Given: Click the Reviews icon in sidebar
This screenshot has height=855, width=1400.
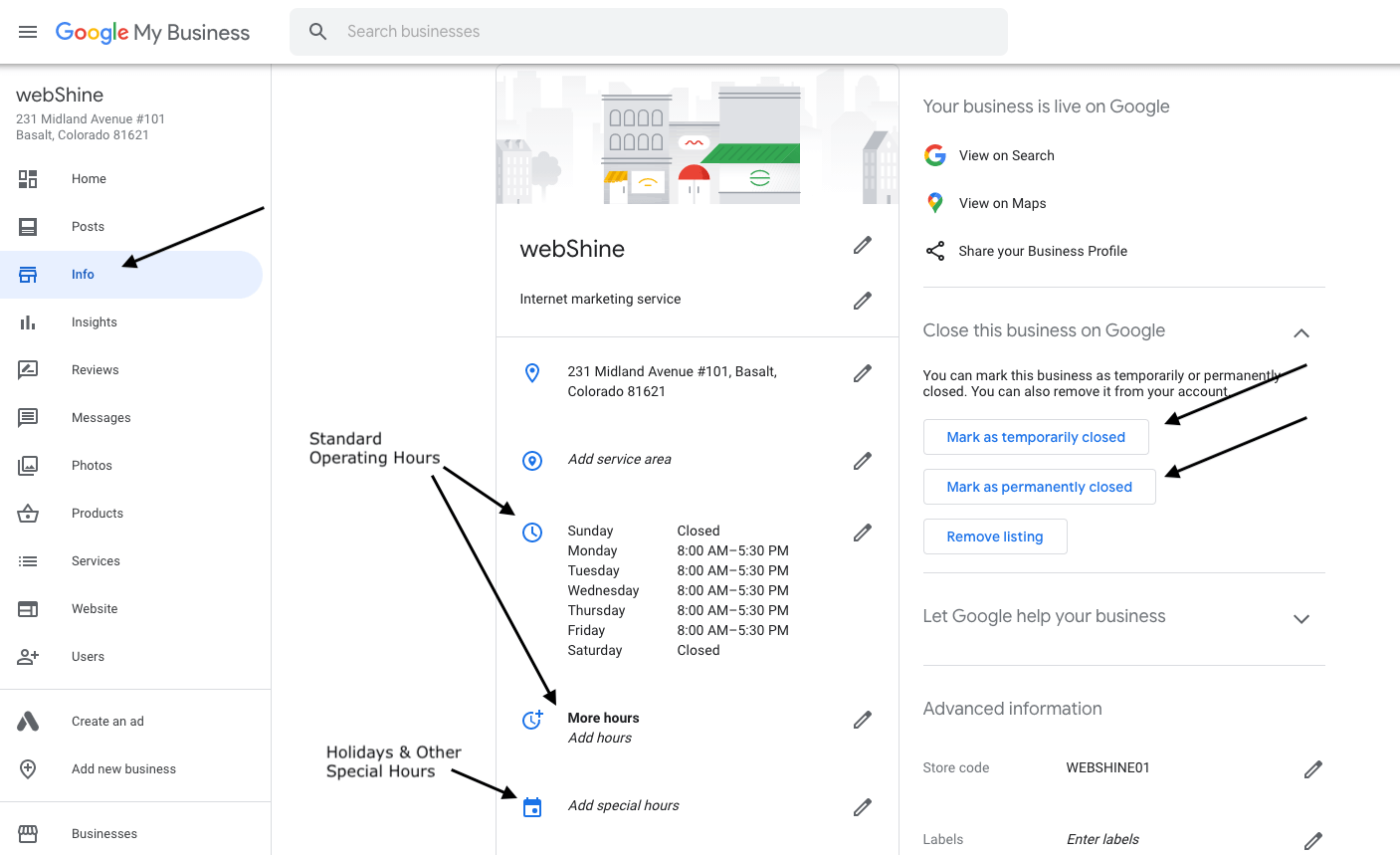Looking at the screenshot, I should point(27,369).
